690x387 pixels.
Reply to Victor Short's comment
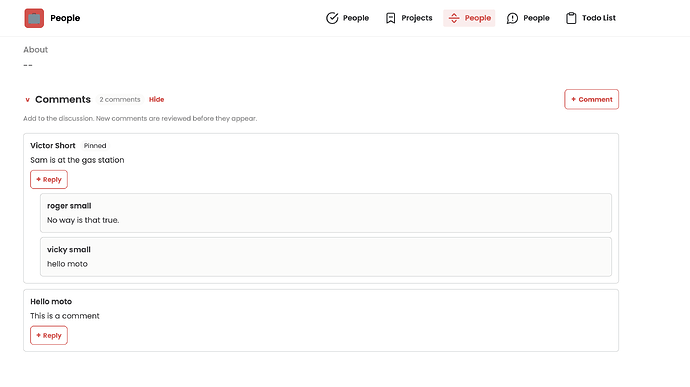click(49, 180)
